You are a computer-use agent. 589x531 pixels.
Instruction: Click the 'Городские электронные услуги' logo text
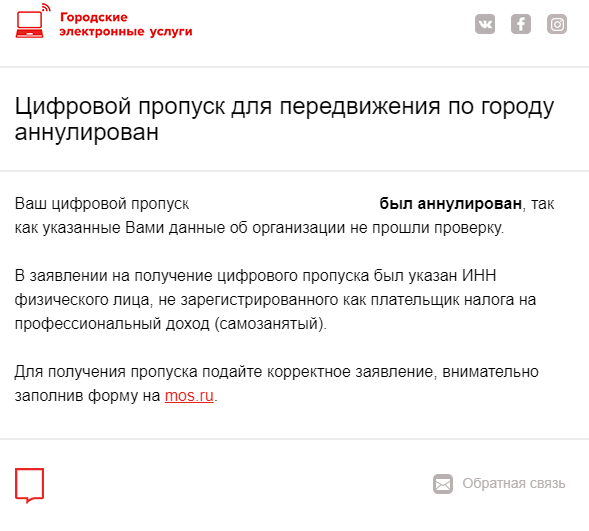126,24
